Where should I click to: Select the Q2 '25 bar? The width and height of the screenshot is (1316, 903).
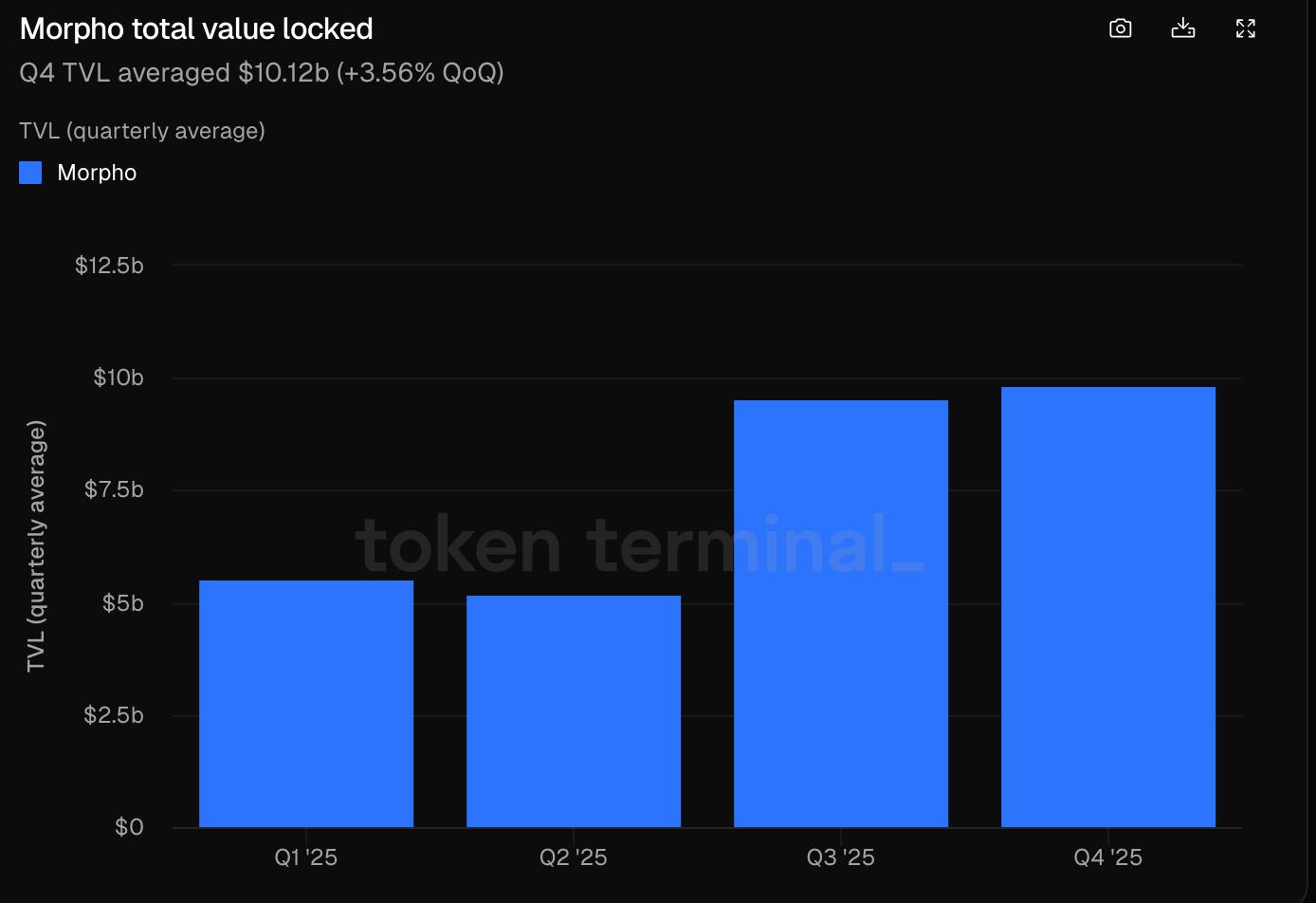(574, 711)
